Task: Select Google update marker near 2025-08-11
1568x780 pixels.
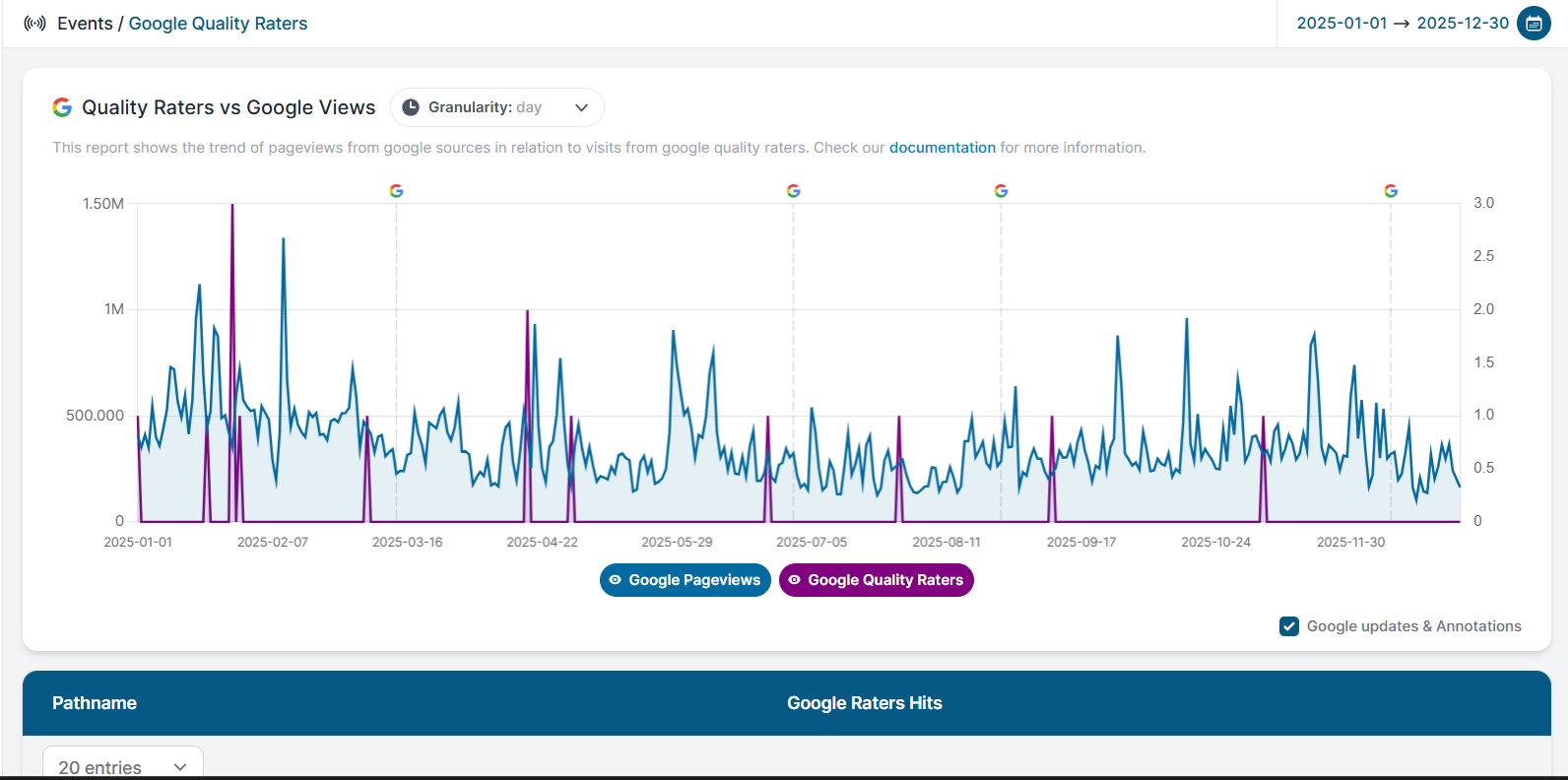Action: [x=1001, y=191]
